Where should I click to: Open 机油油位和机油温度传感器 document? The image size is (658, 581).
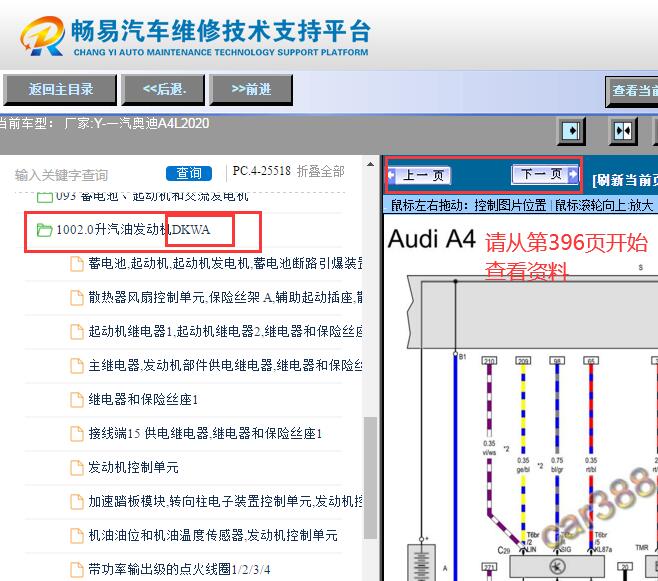tap(213, 535)
